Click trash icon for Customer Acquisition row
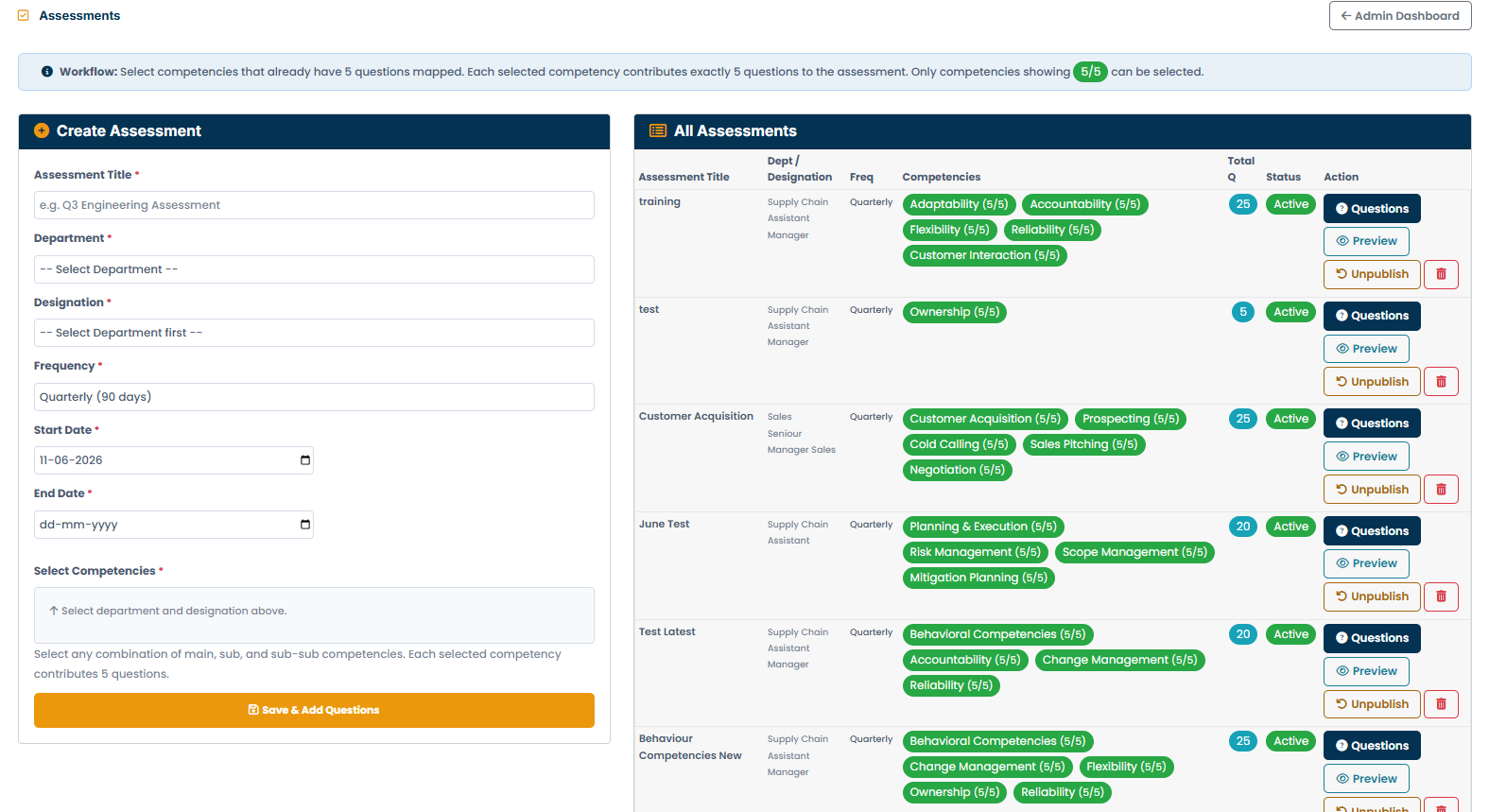1489x812 pixels. (x=1441, y=490)
